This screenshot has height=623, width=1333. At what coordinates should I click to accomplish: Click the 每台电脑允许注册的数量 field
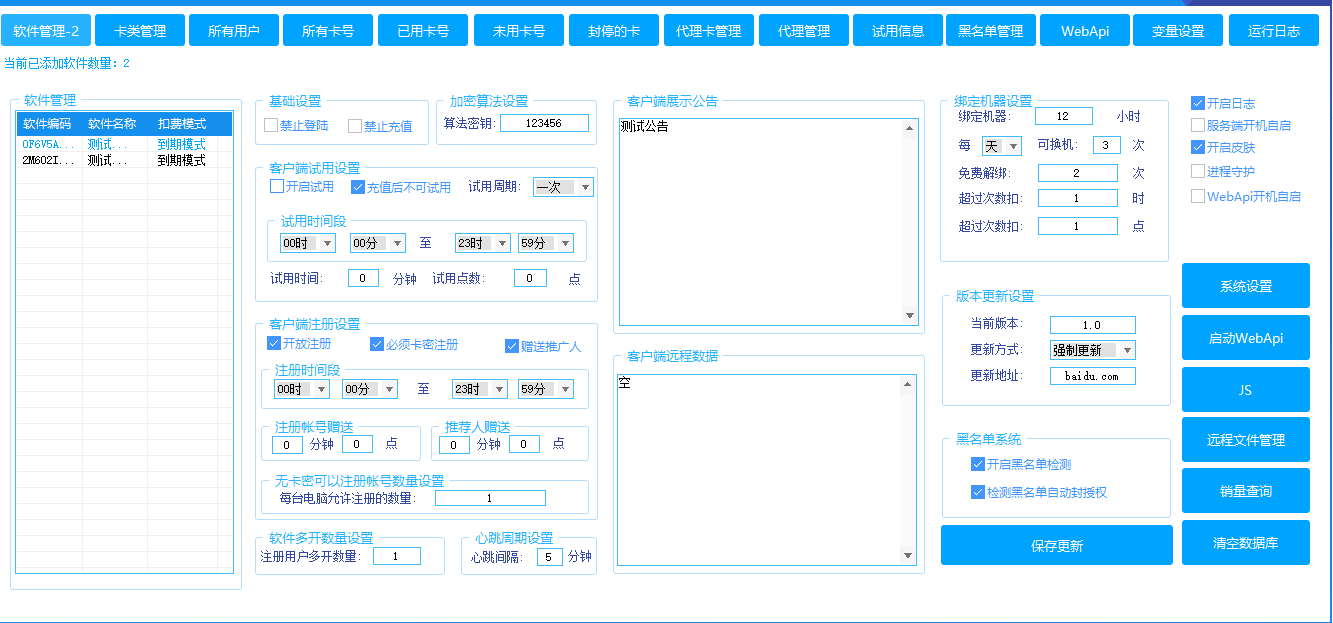(x=490, y=498)
